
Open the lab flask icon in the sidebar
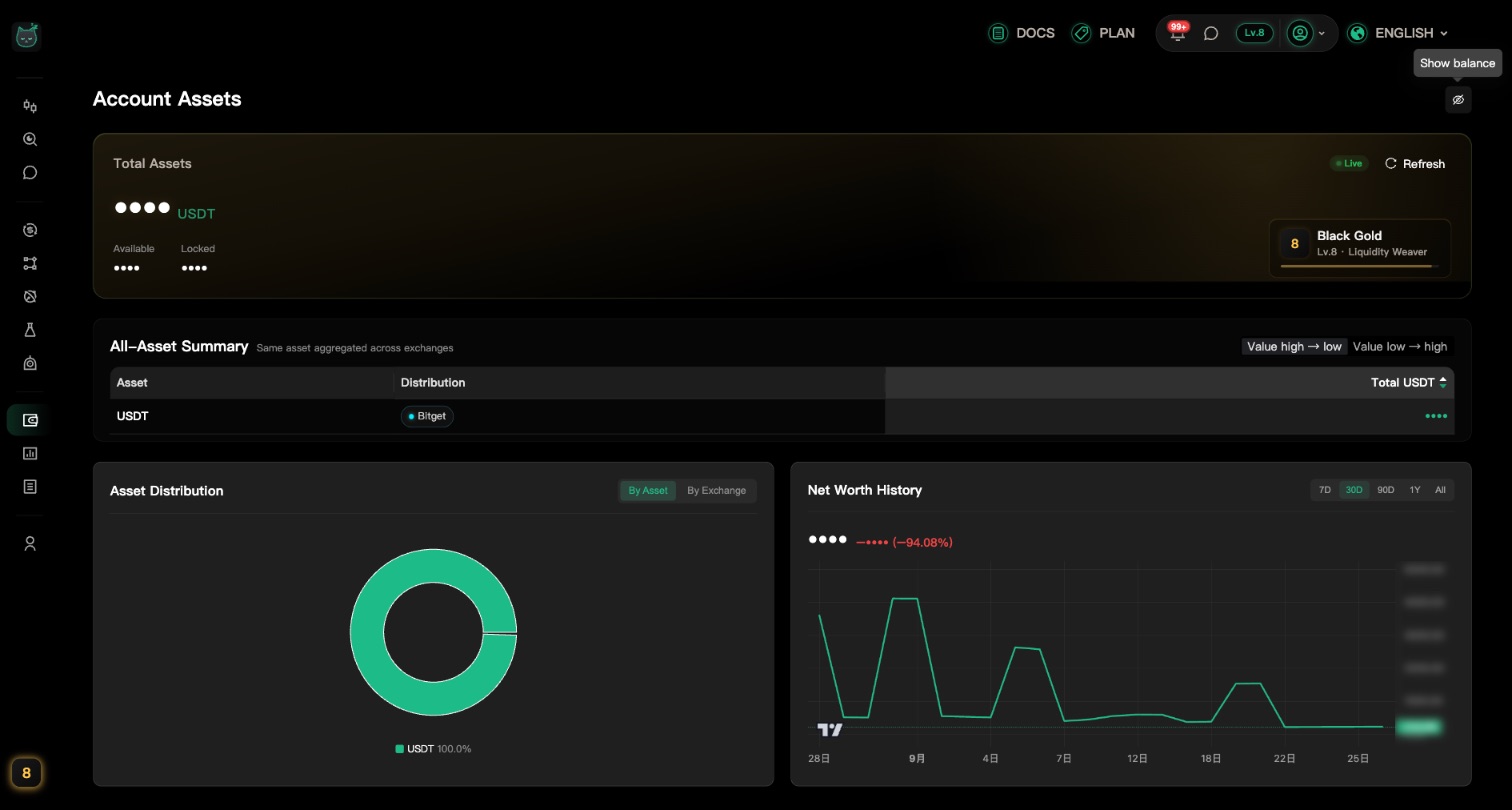point(30,329)
